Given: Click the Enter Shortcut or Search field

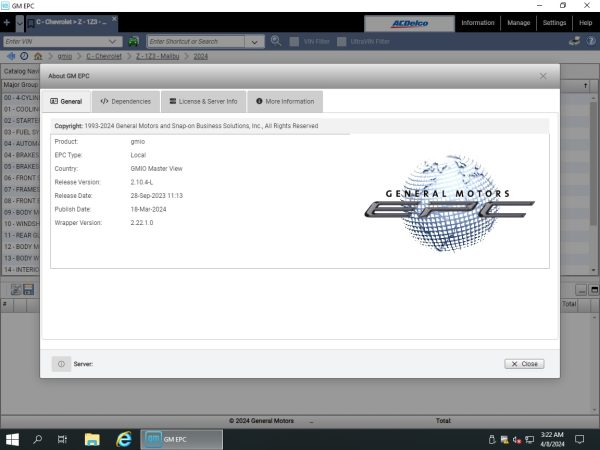Looking at the screenshot, I should pyautogui.click(x=196, y=41).
